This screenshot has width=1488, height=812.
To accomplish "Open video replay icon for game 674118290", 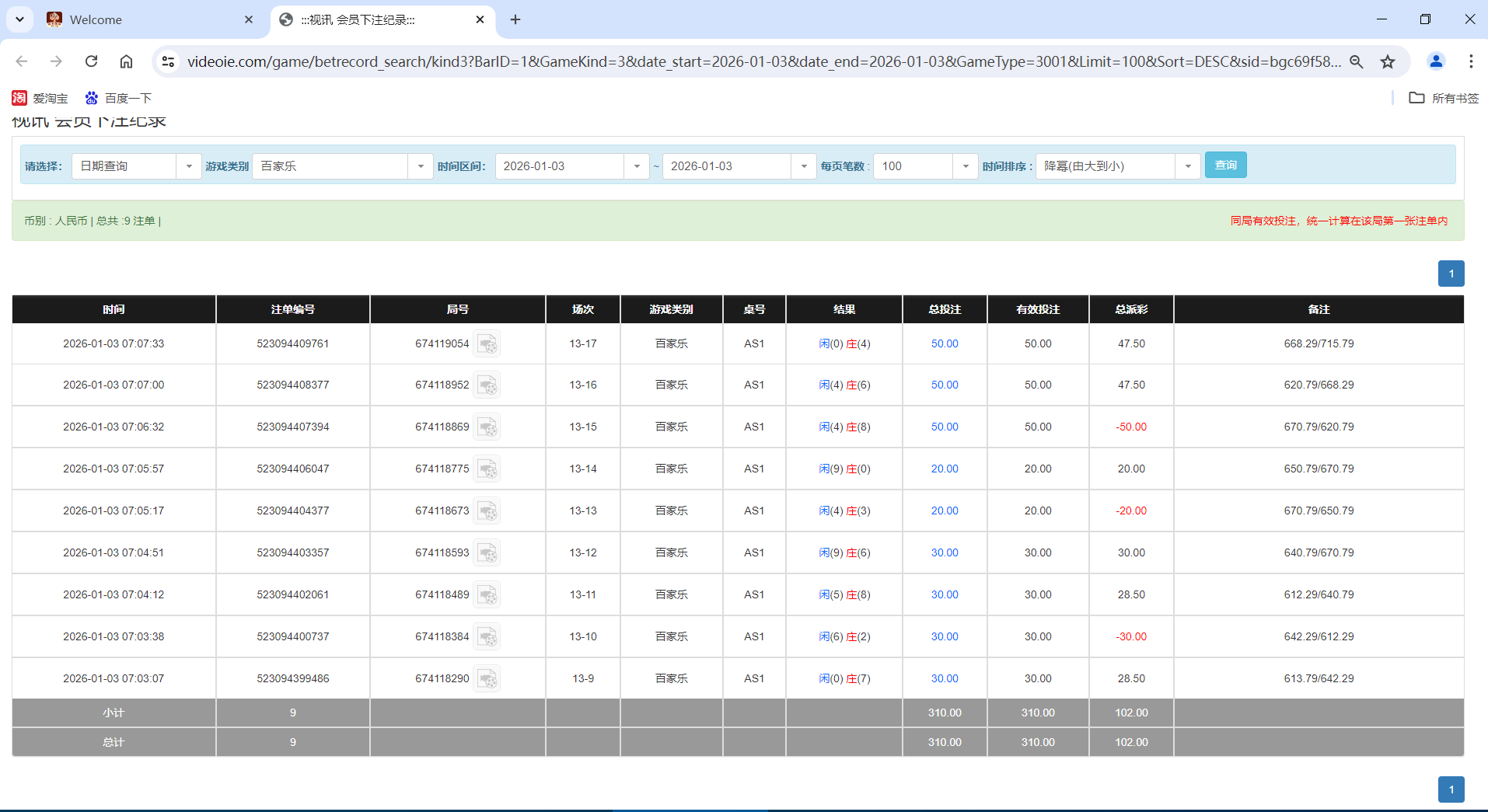I will (x=487, y=678).
